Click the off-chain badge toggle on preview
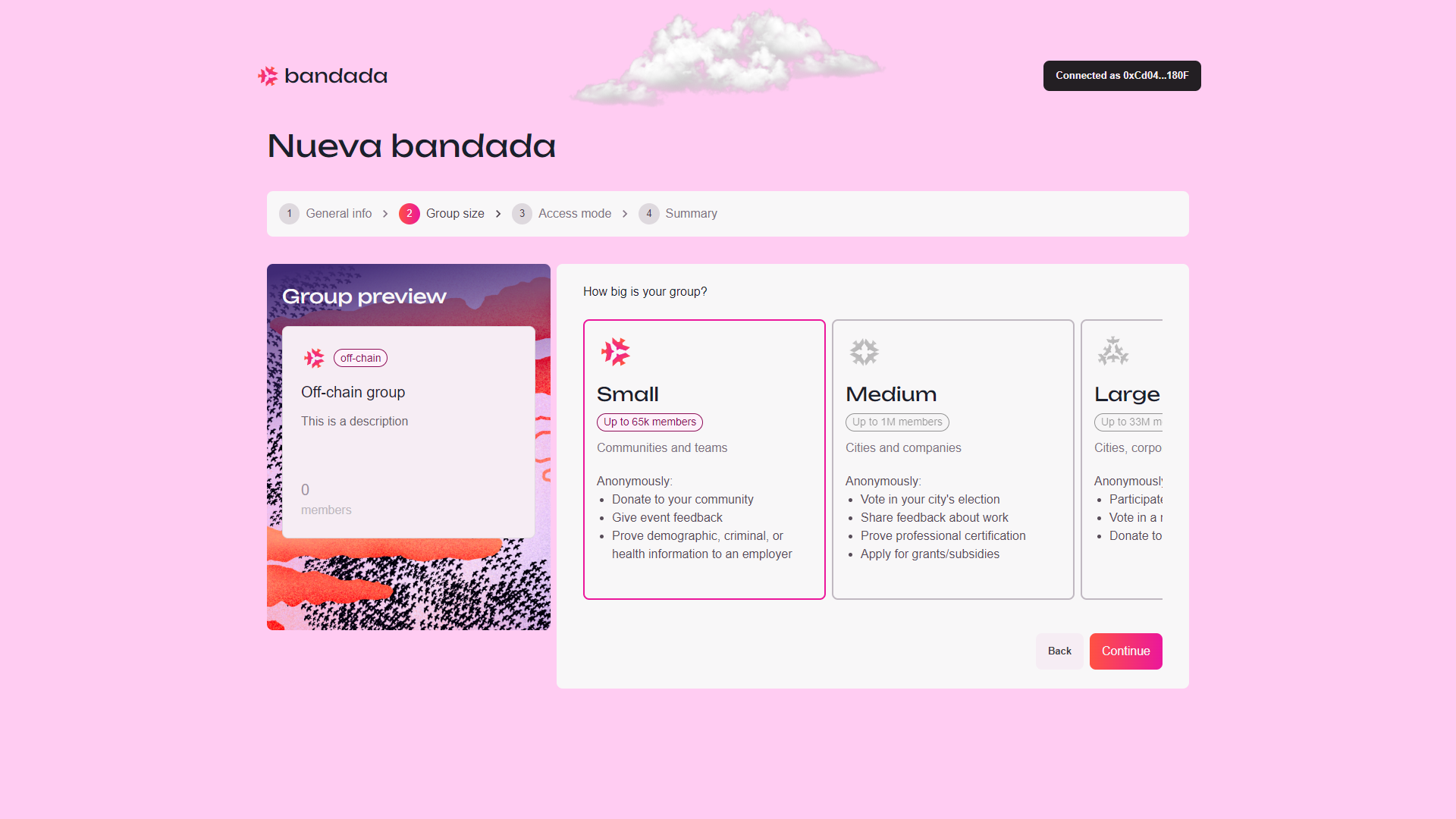This screenshot has width=1456, height=819. [x=360, y=357]
